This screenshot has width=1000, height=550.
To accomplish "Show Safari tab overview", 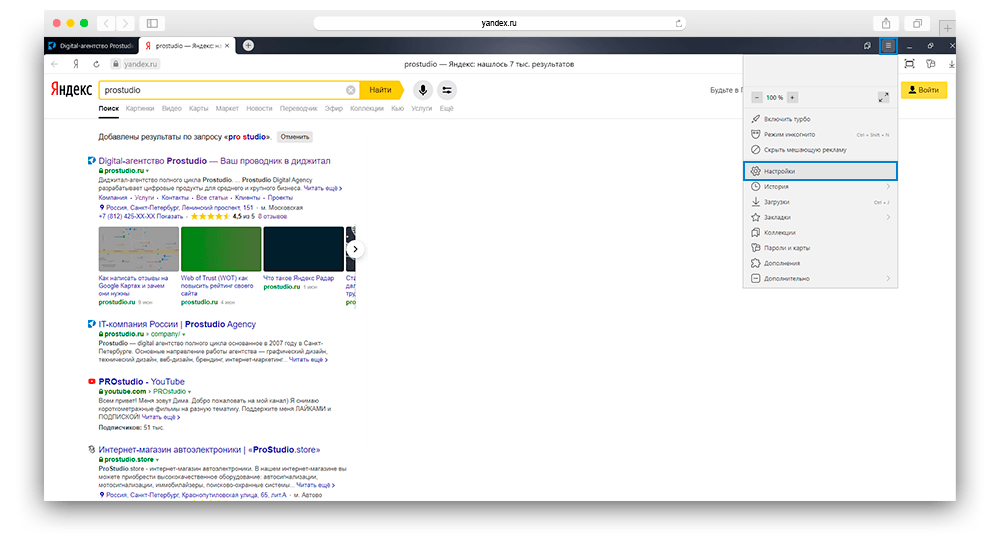I will point(917,24).
